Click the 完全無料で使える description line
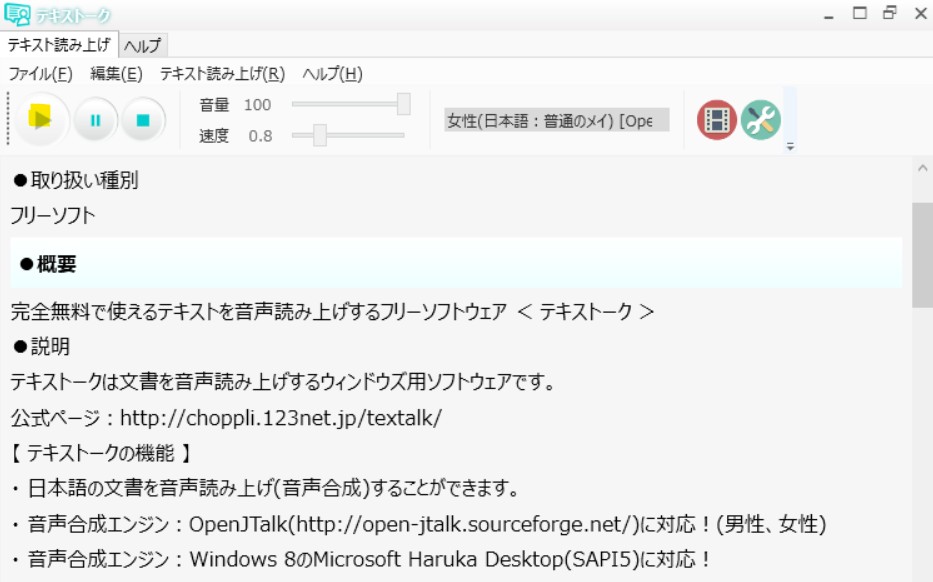Image resolution: width=933 pixels, height=582 pixels. 332,311
